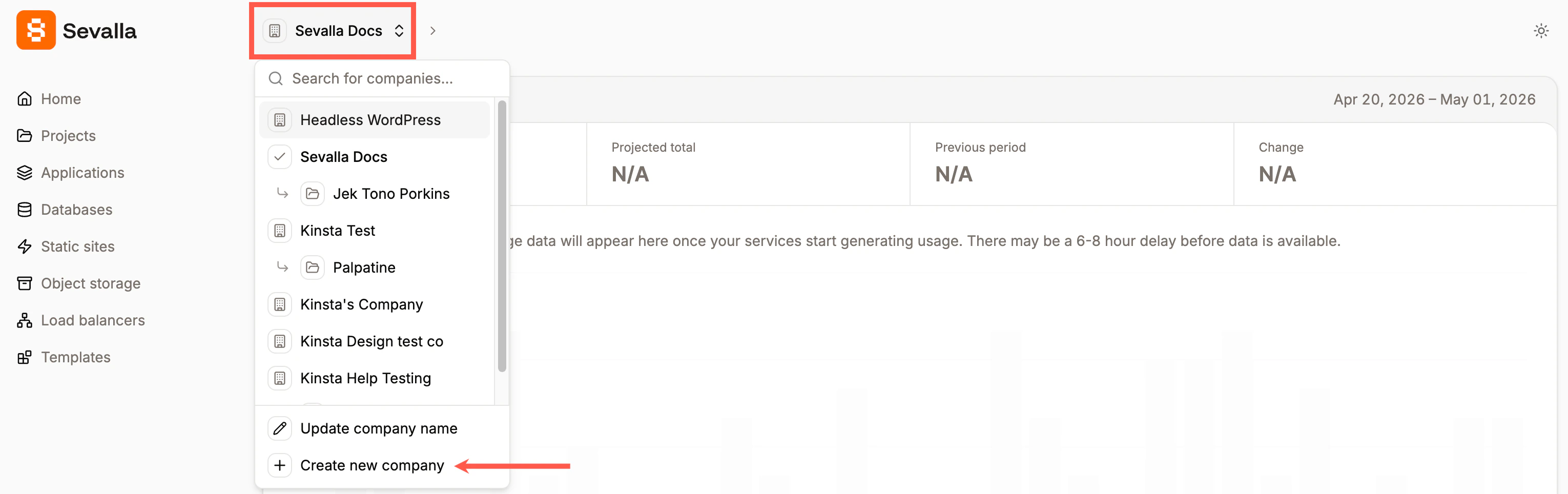Screen dimensions: 1568x494
Task: Click the Projects folder icon
Action: (25, 136)
